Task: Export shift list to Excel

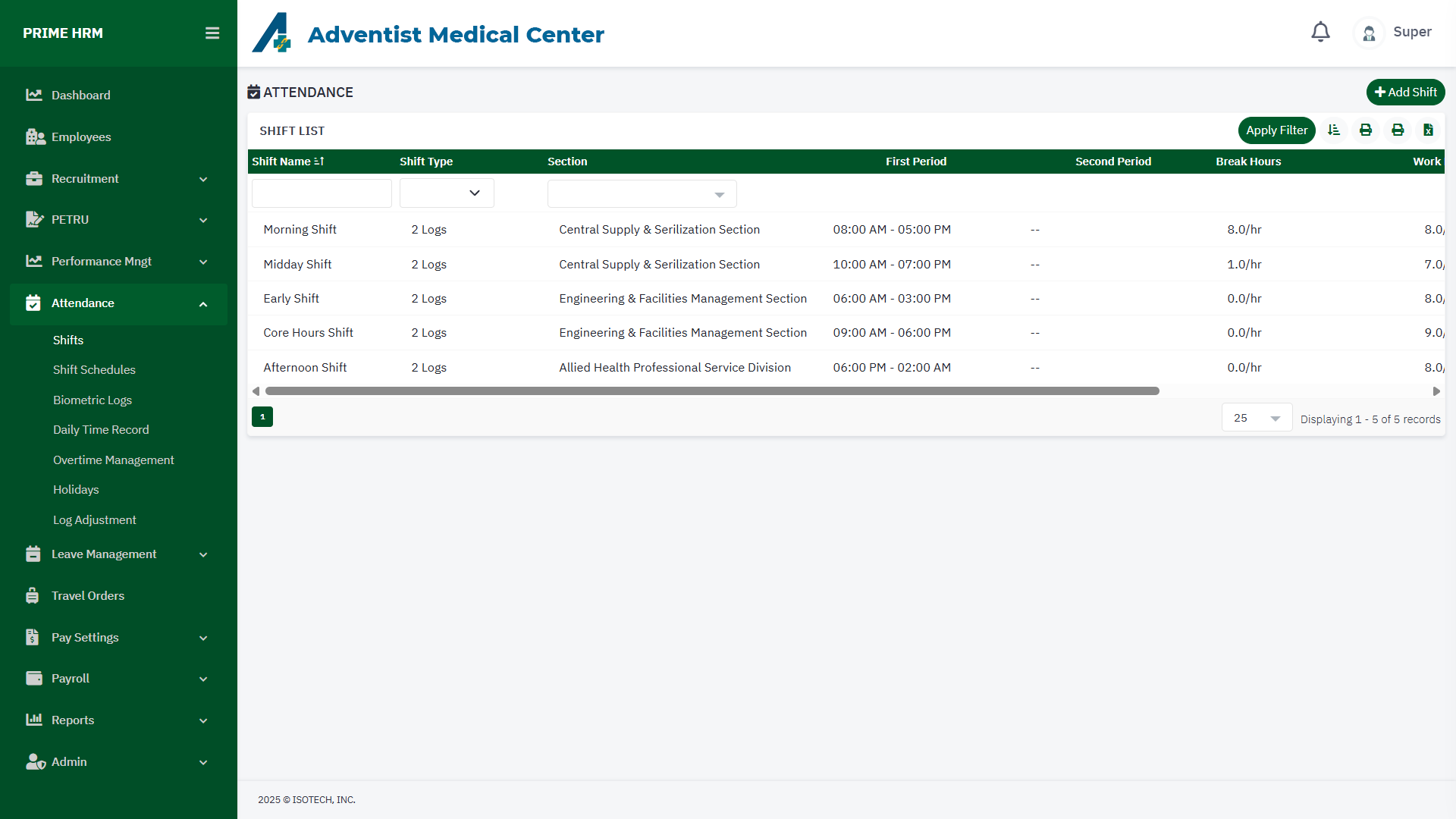Action: (x=1428, y=130)
